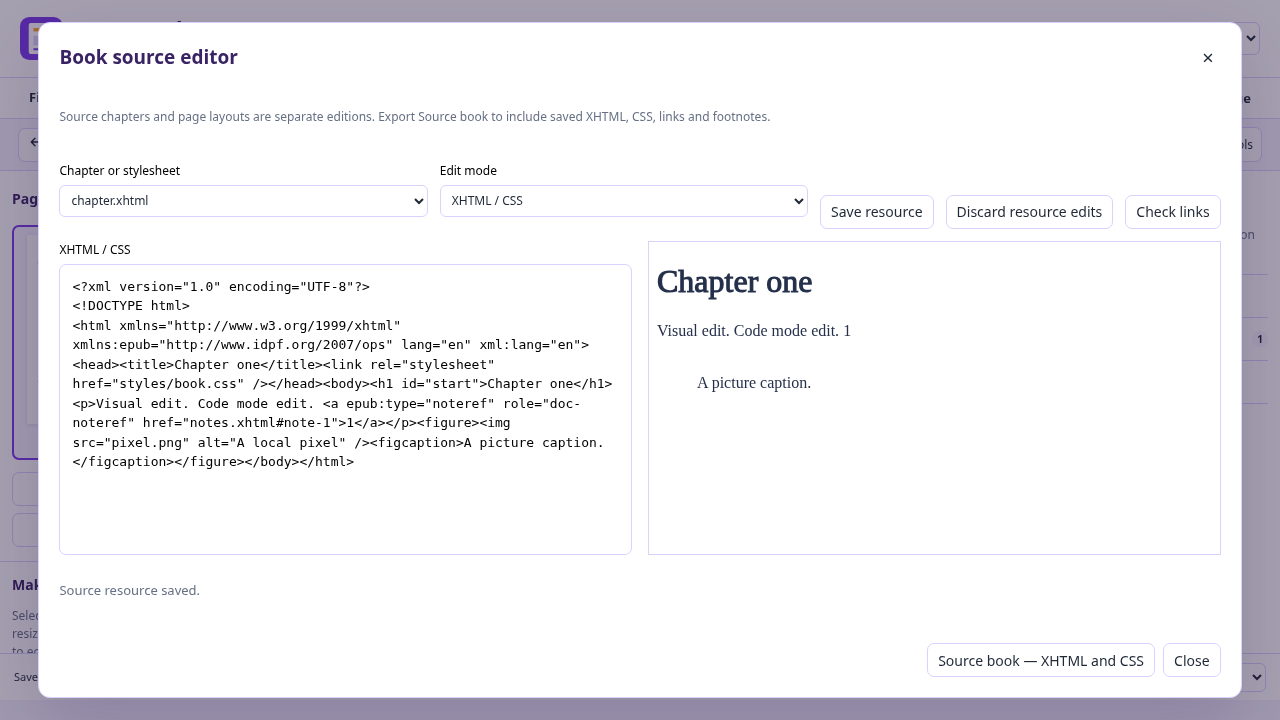Click the 'A picture caption.' preview text
The image size is (1280, 720).
pyautogui.click(x=754, y=383)
